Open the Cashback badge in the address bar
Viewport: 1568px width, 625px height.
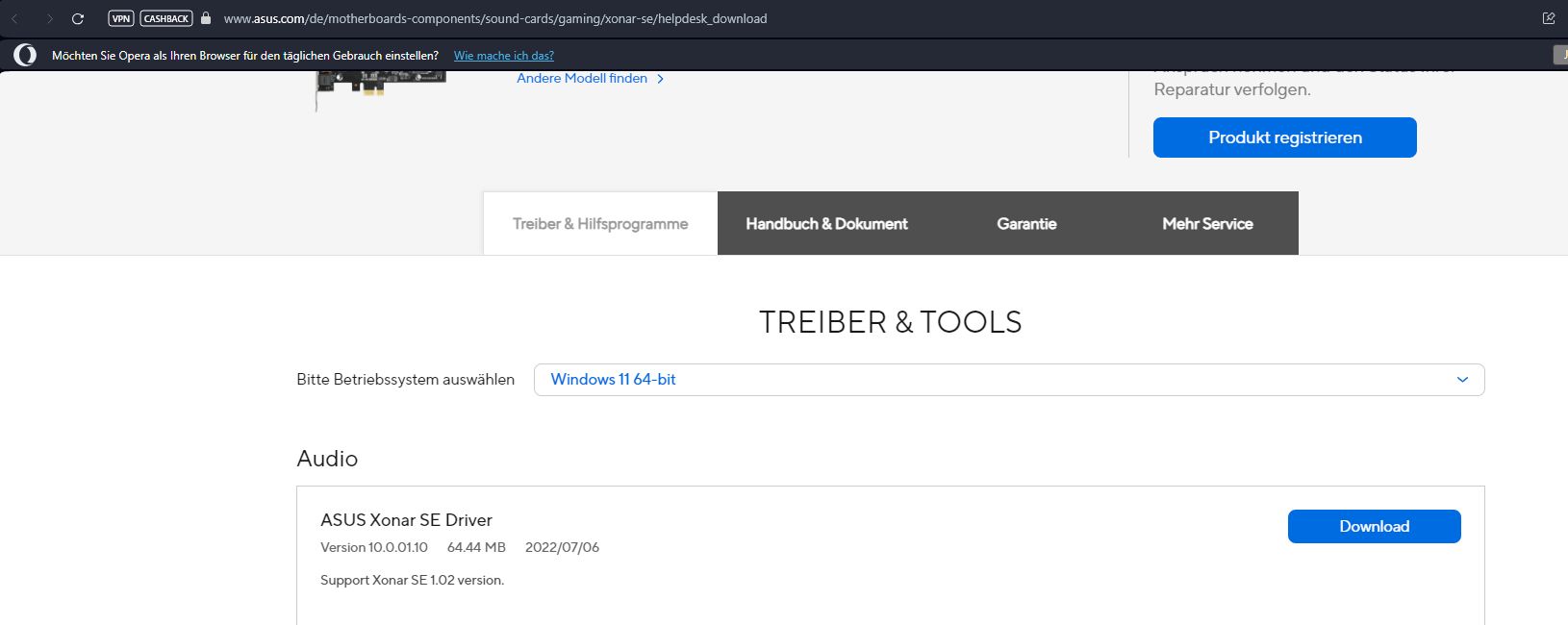point(166,18)
